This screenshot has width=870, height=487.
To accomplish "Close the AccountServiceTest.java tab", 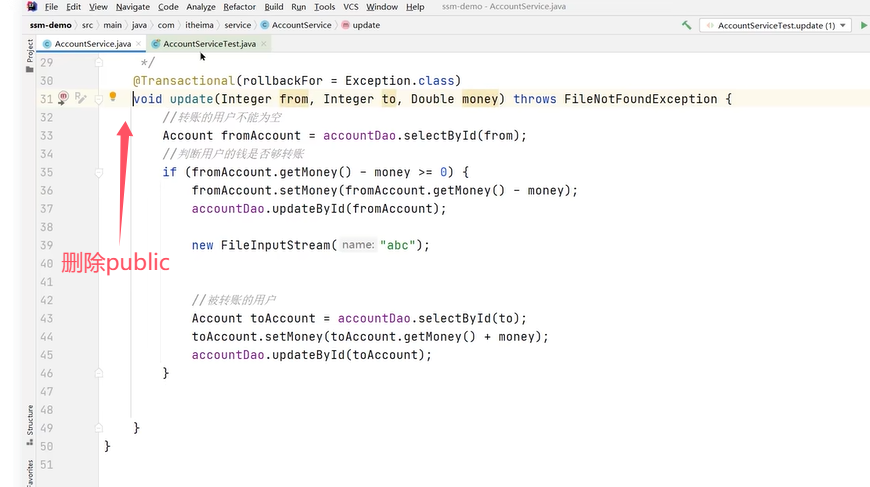I will pyautogui.click(x=264, y=44).
